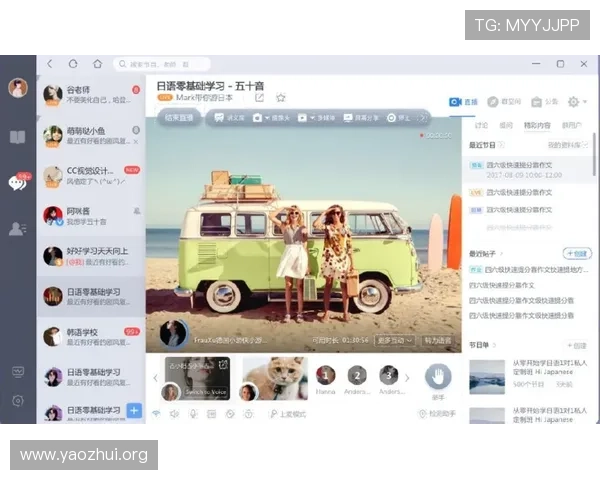Select participant number 2 avatar
The height and width of the screenshot is (480, 600).
[357, 375]
